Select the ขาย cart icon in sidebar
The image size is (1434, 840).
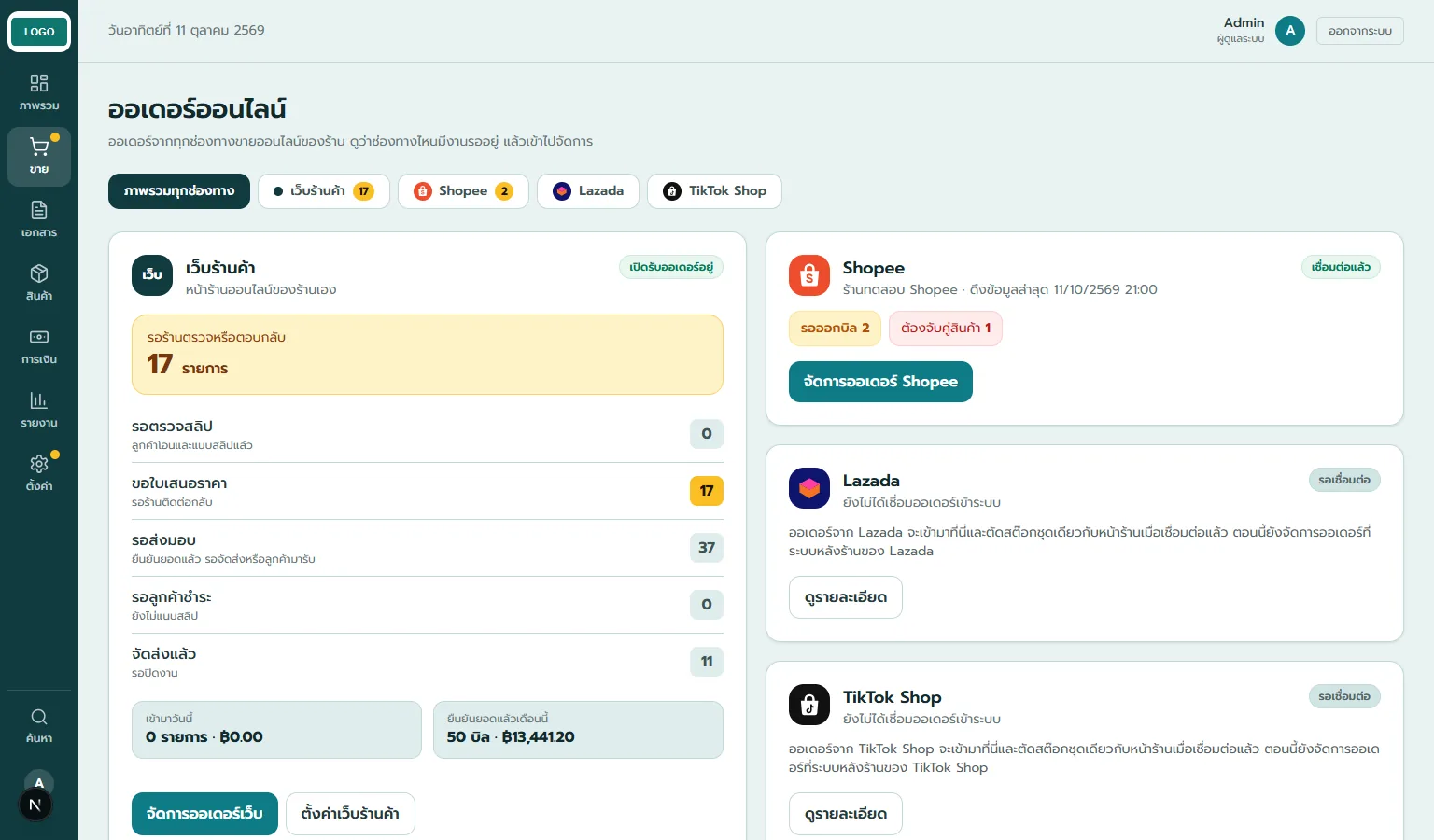click(39, 157)
